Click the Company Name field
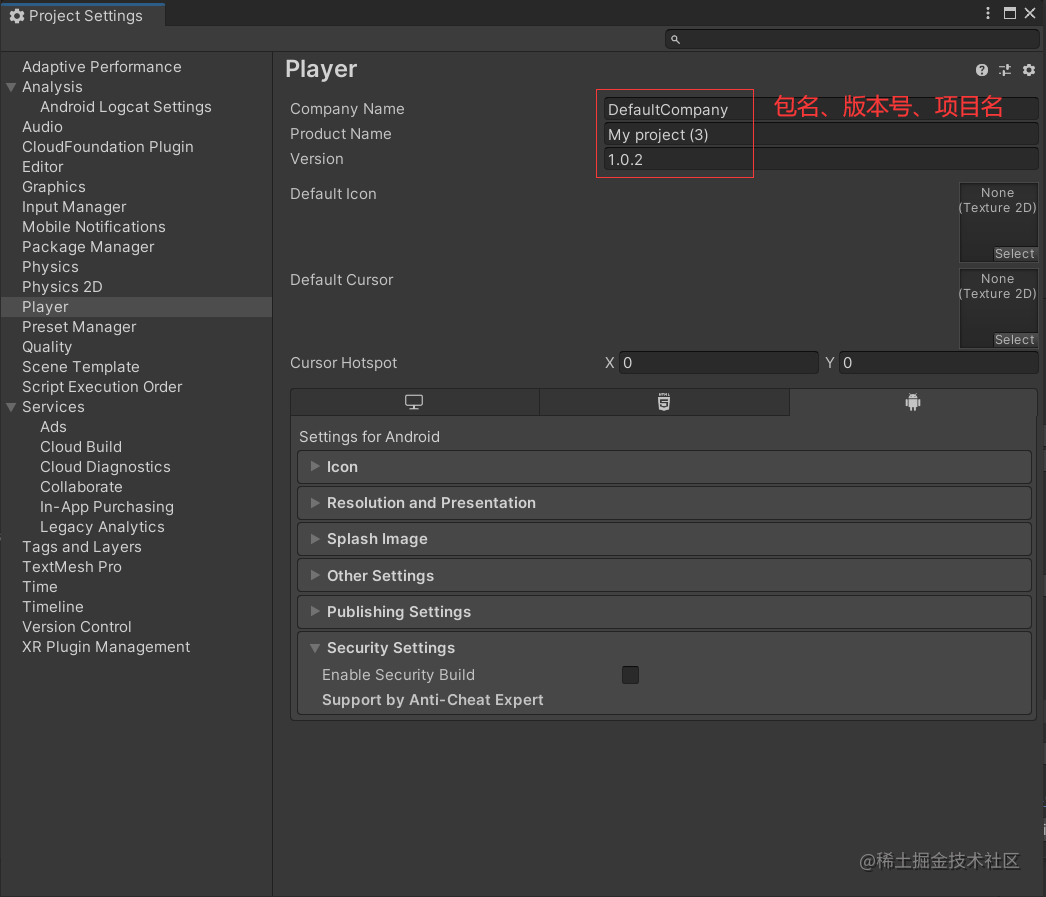This screenshot has height=897, width=1046. click(x=821, y=109)
